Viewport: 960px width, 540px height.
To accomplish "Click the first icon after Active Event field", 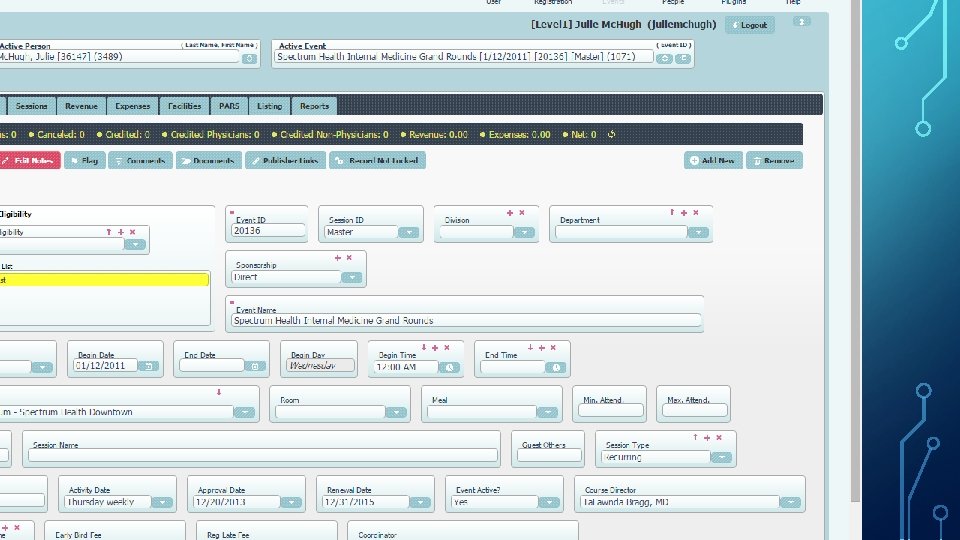I will 664,59.
